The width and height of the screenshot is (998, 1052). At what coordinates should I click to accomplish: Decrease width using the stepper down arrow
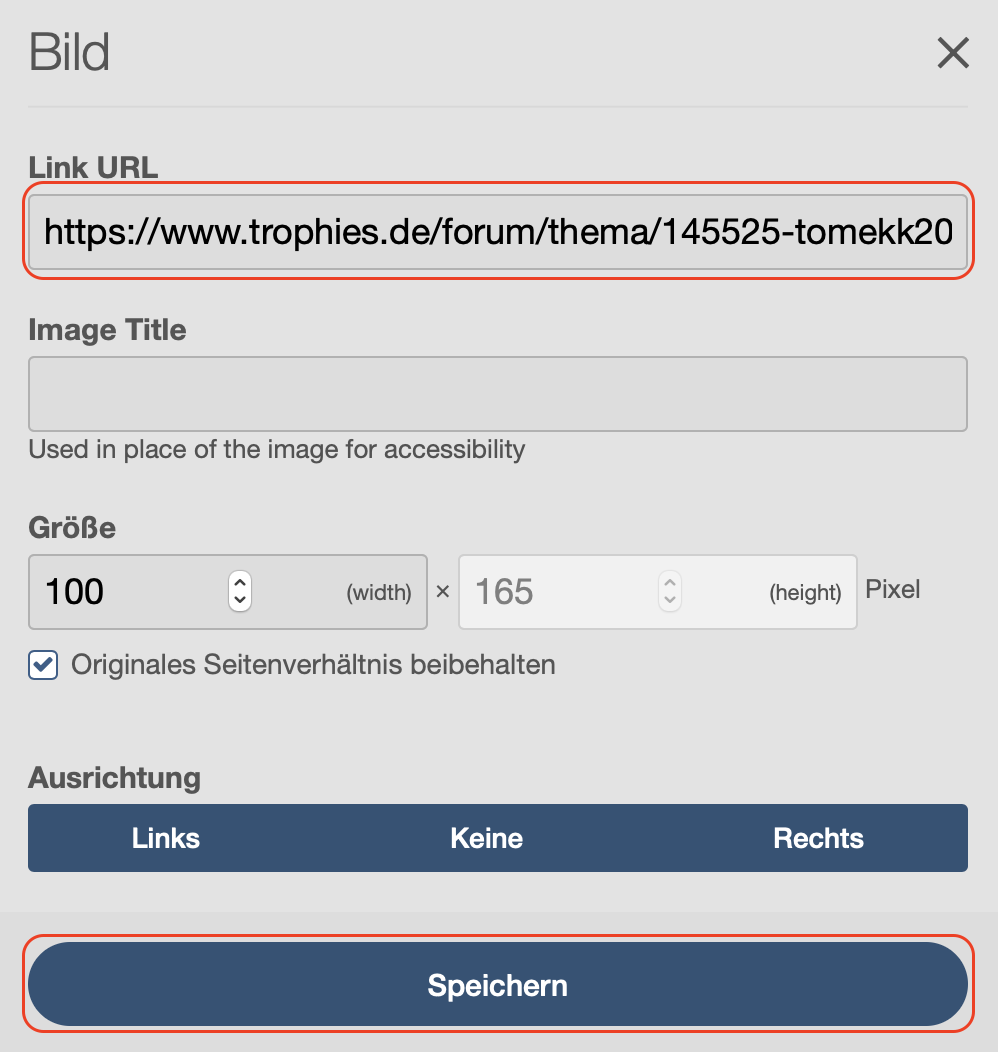[x=239, y=601]
